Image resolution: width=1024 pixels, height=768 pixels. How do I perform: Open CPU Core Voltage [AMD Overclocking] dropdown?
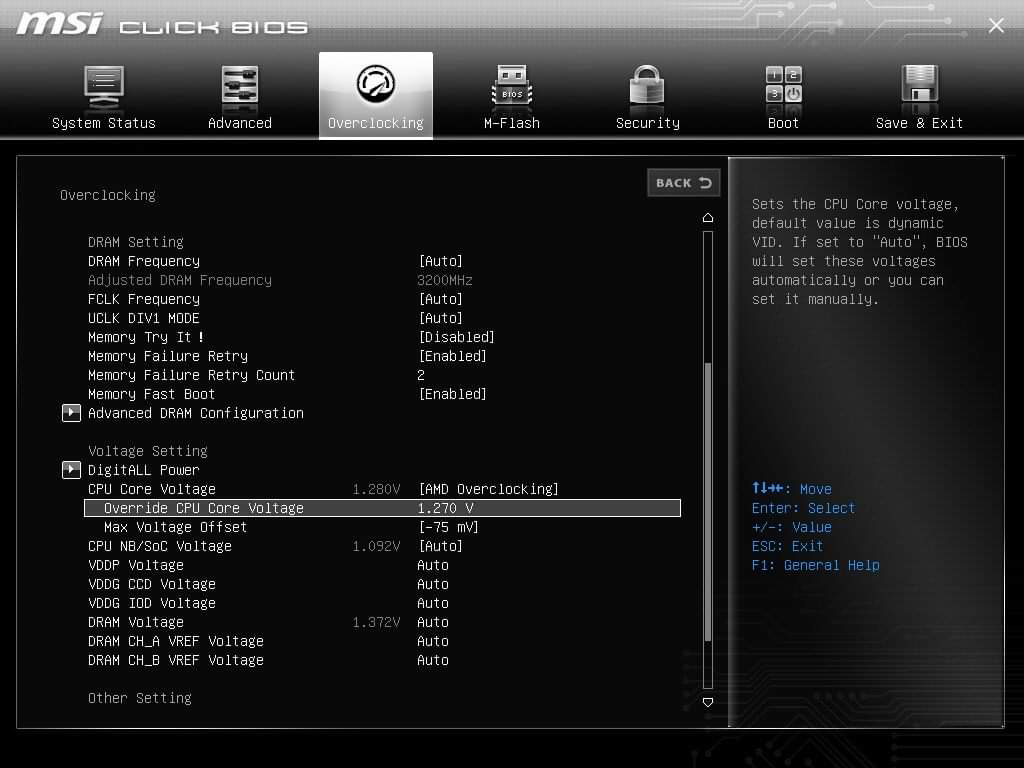(x=488, y=489)
